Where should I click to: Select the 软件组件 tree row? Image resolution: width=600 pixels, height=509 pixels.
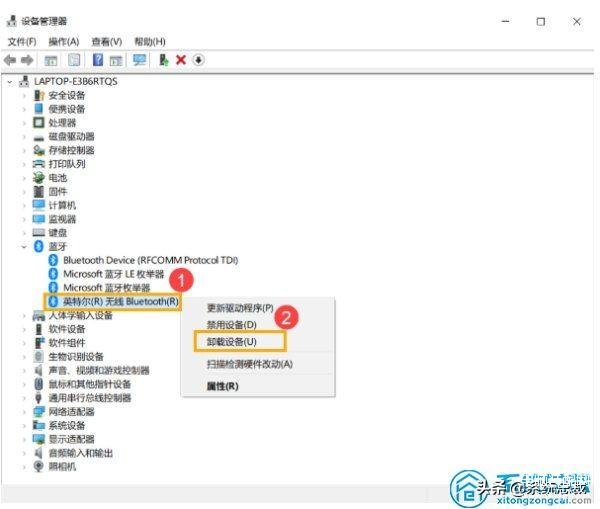coord(67,343)
